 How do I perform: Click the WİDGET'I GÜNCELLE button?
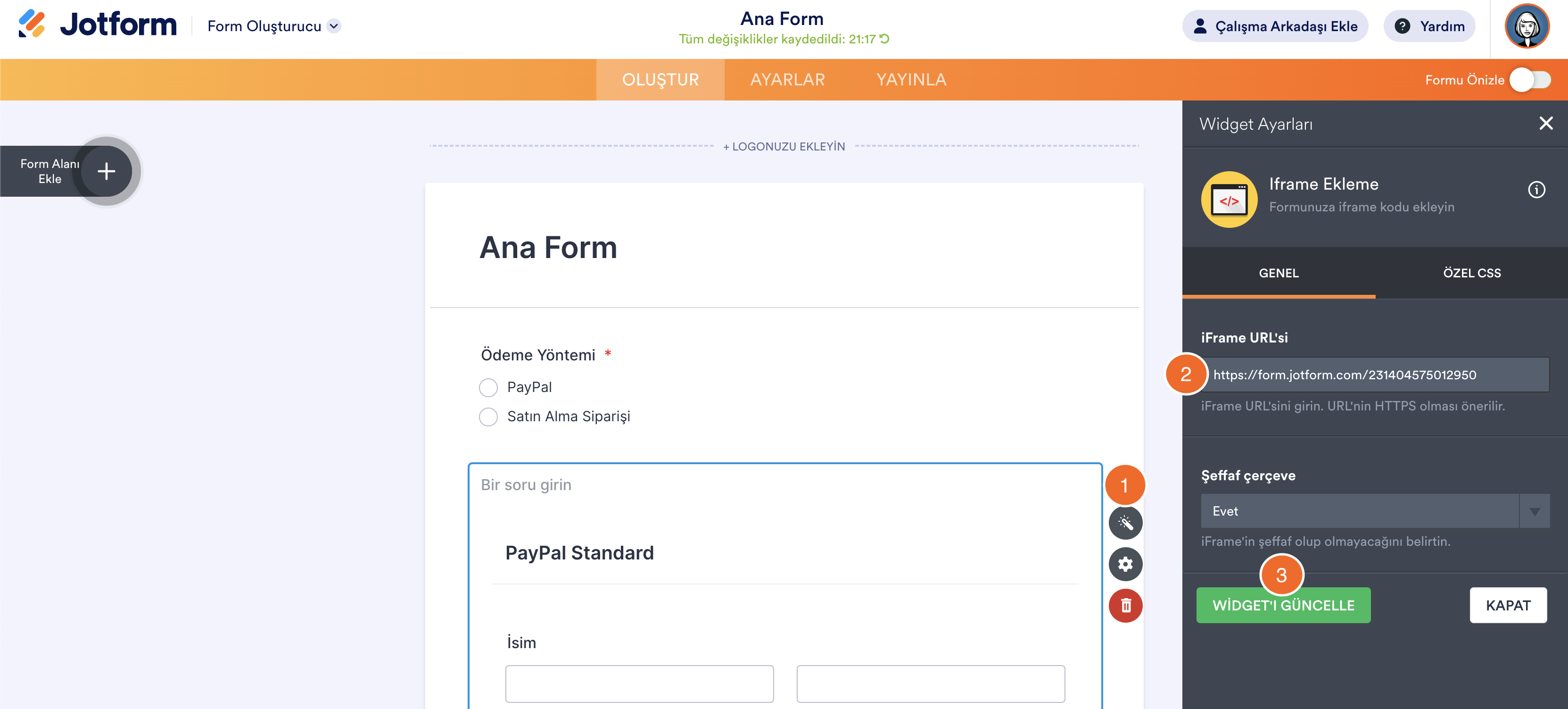(1282, 605)
